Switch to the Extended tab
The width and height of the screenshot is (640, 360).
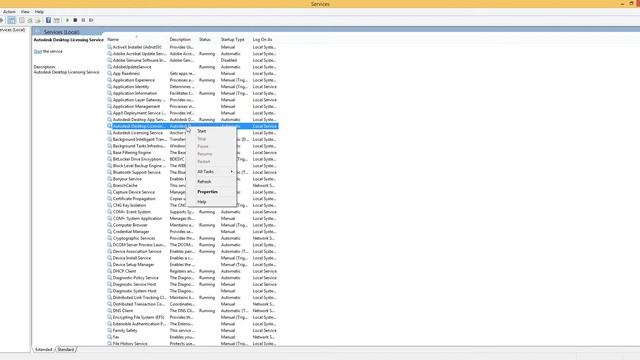point(44,349)
